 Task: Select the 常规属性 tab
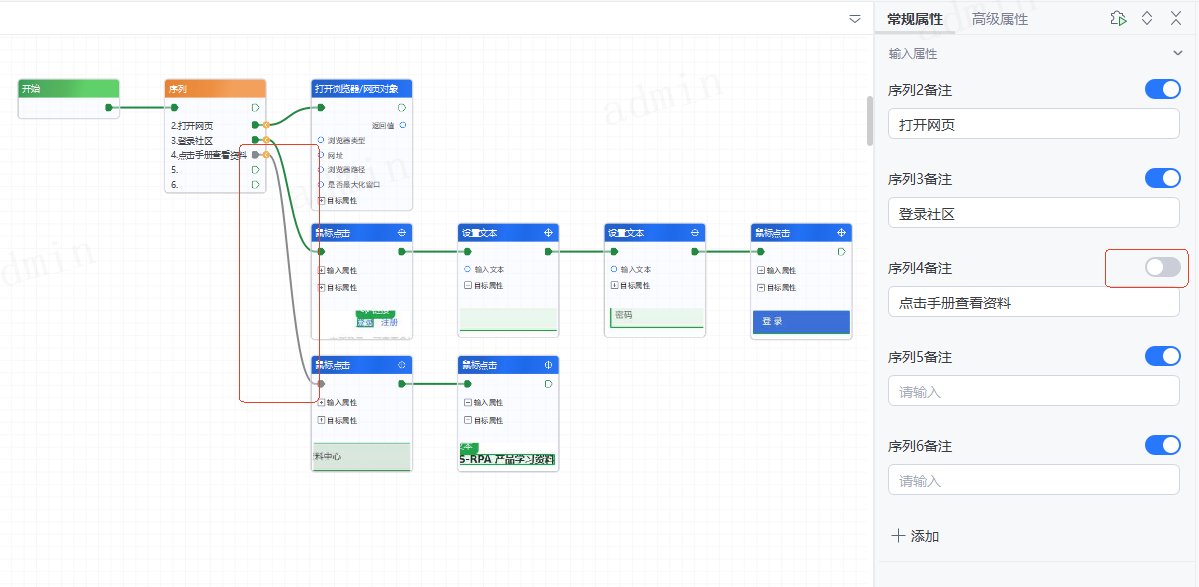coord(914,19)
